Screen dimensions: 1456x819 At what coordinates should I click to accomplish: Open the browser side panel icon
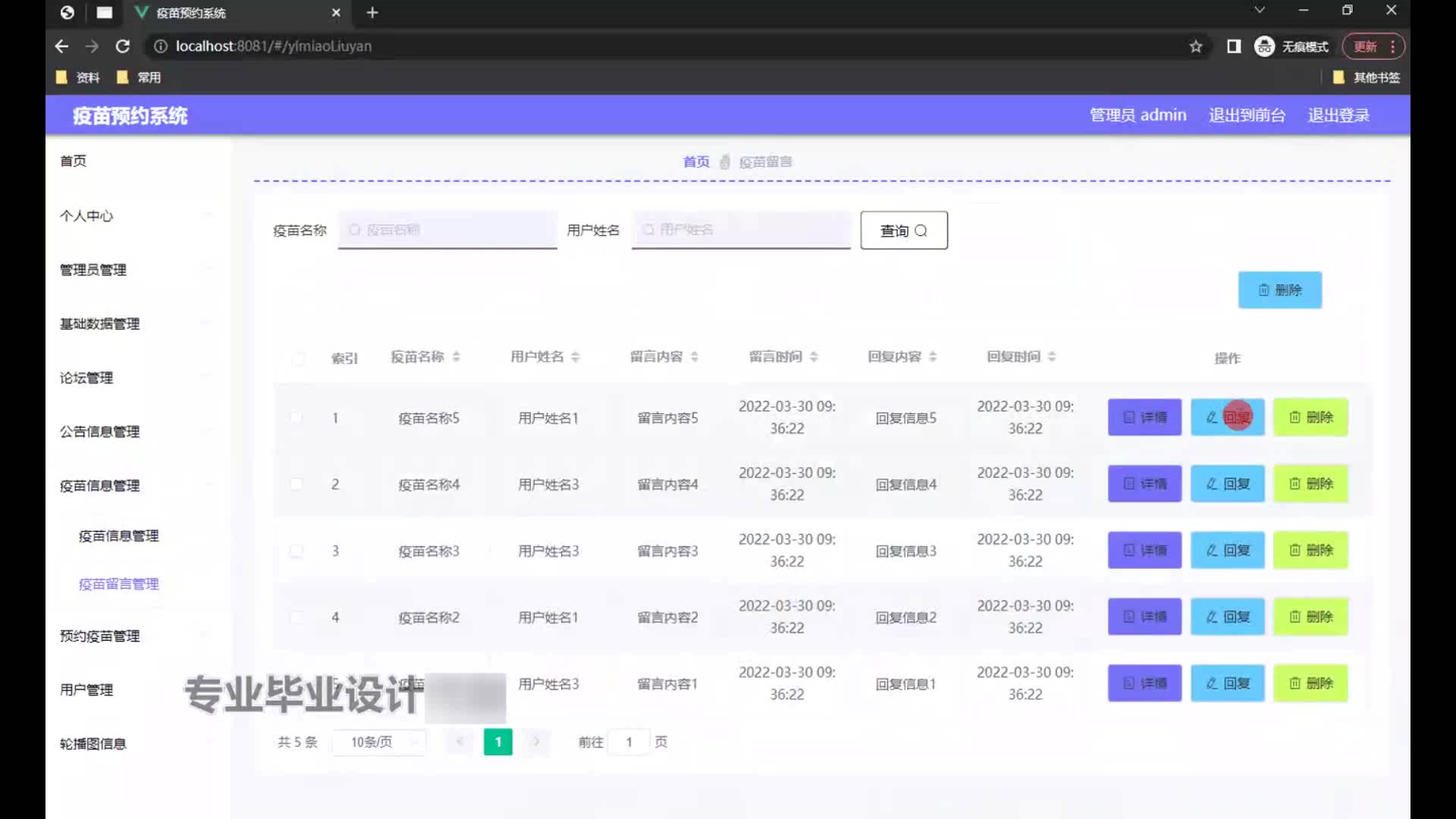[x=1234, y=46]
